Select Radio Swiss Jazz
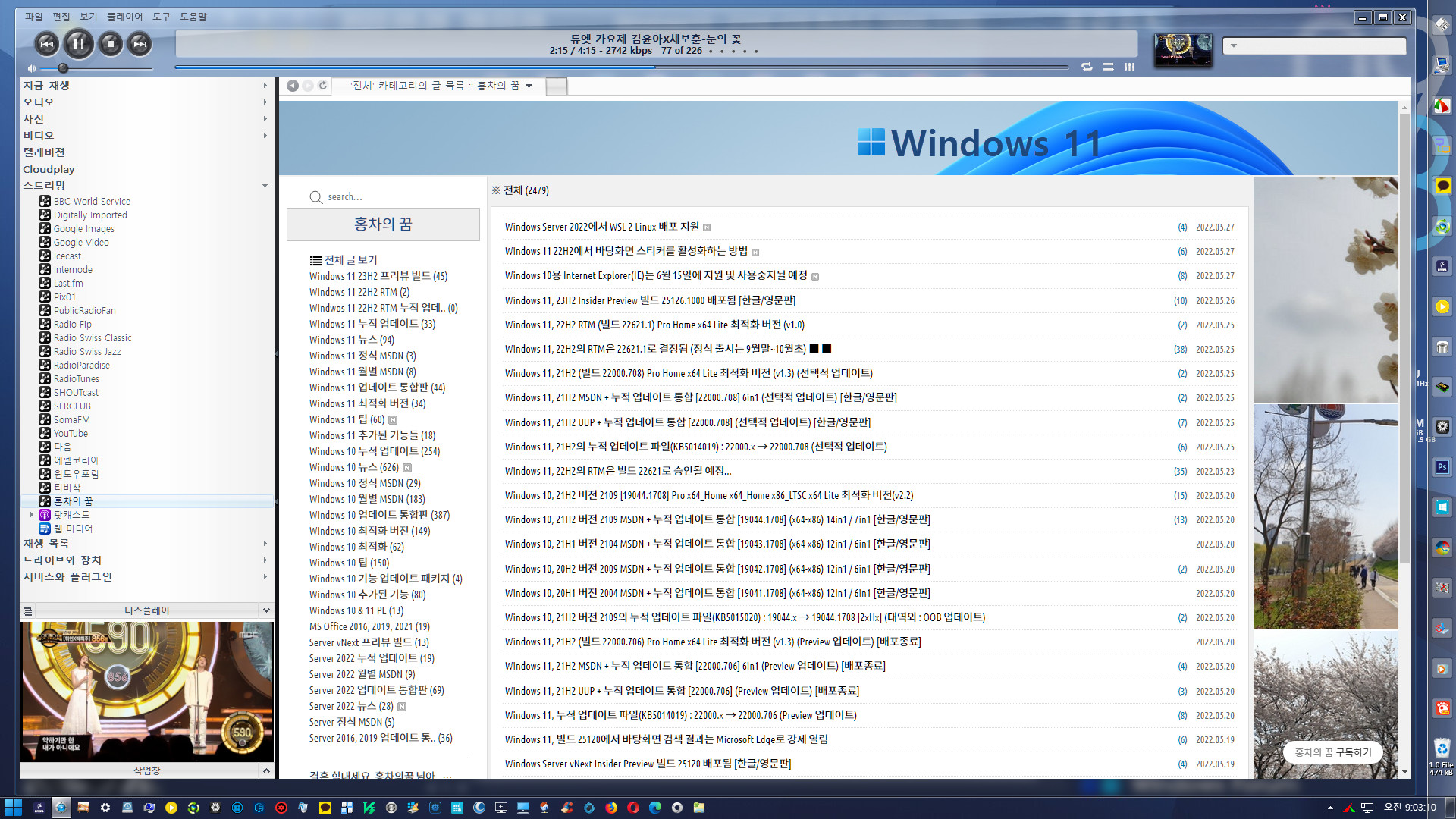Image resolution: width=1456 pixels, height=819 pixels. pyautogui.click(x=87, y=352)
